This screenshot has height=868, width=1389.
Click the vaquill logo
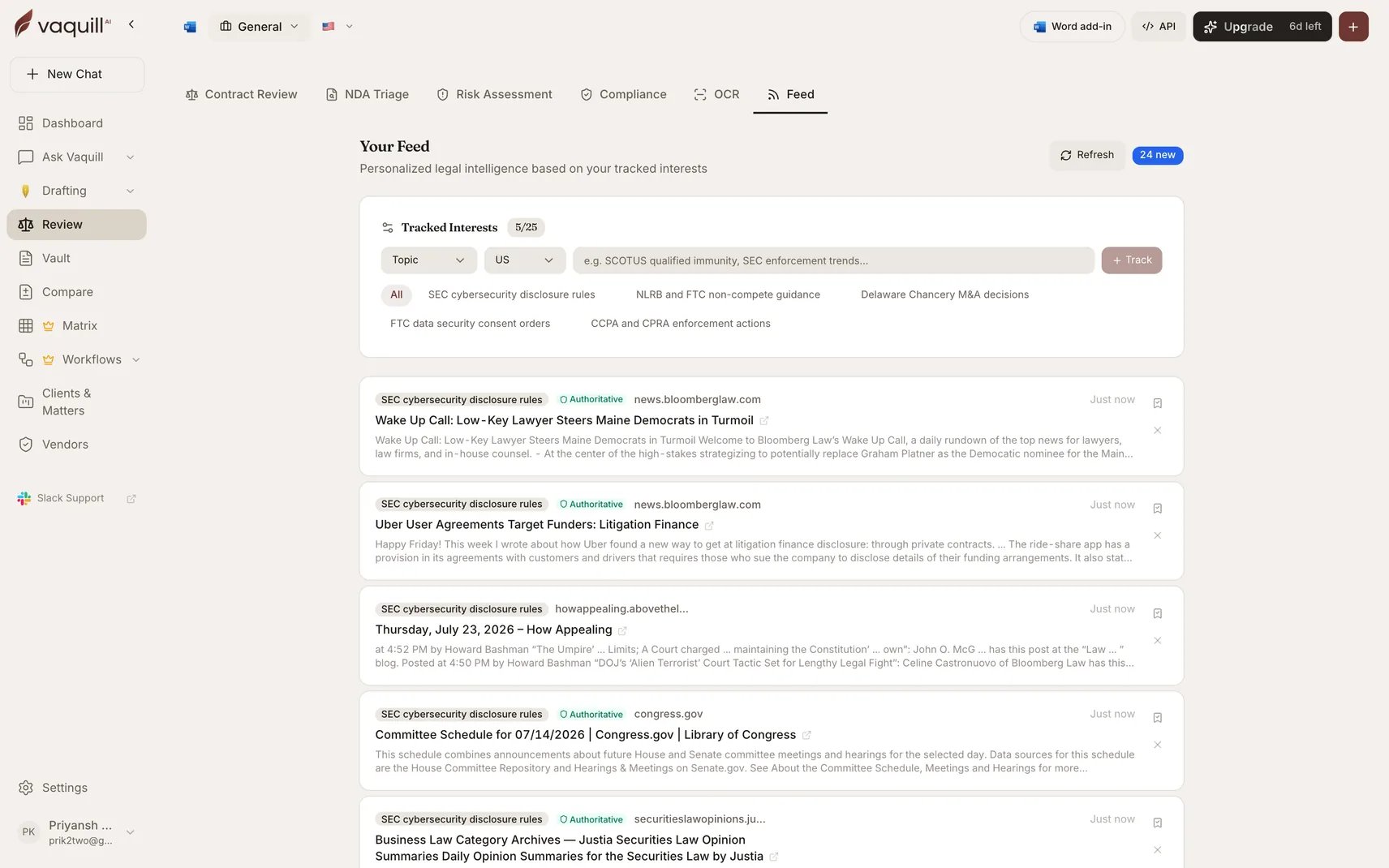(x=62, y=24)
